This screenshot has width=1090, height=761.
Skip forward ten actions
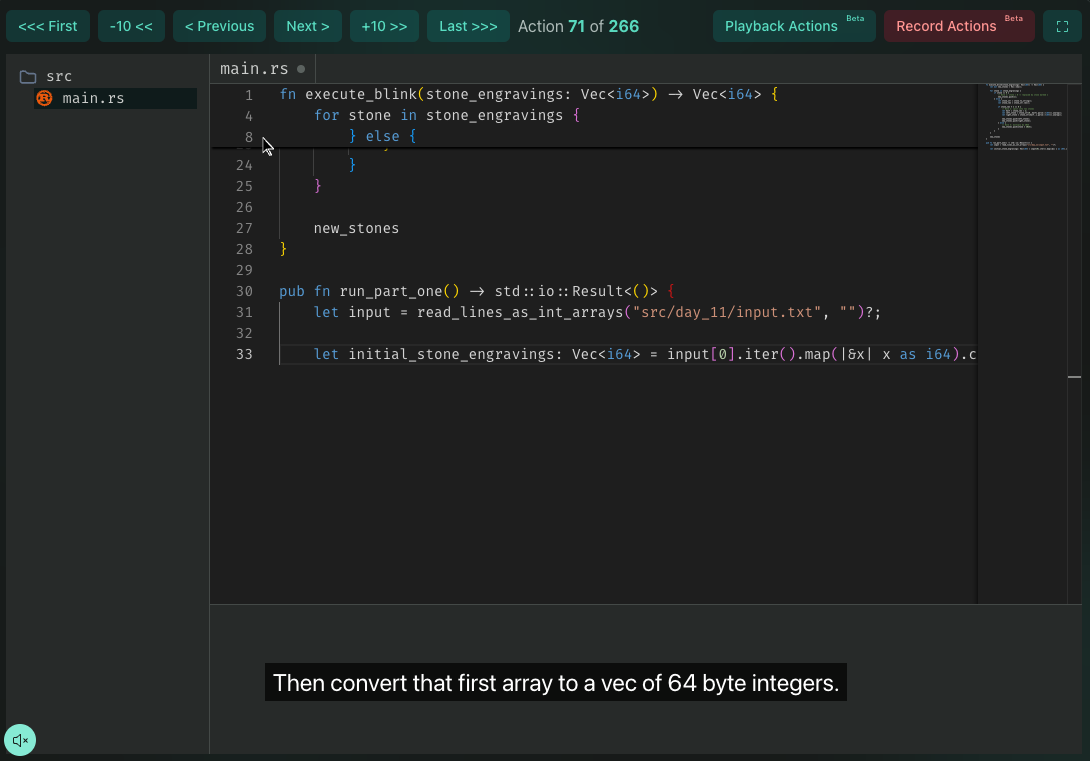[384, 26]
